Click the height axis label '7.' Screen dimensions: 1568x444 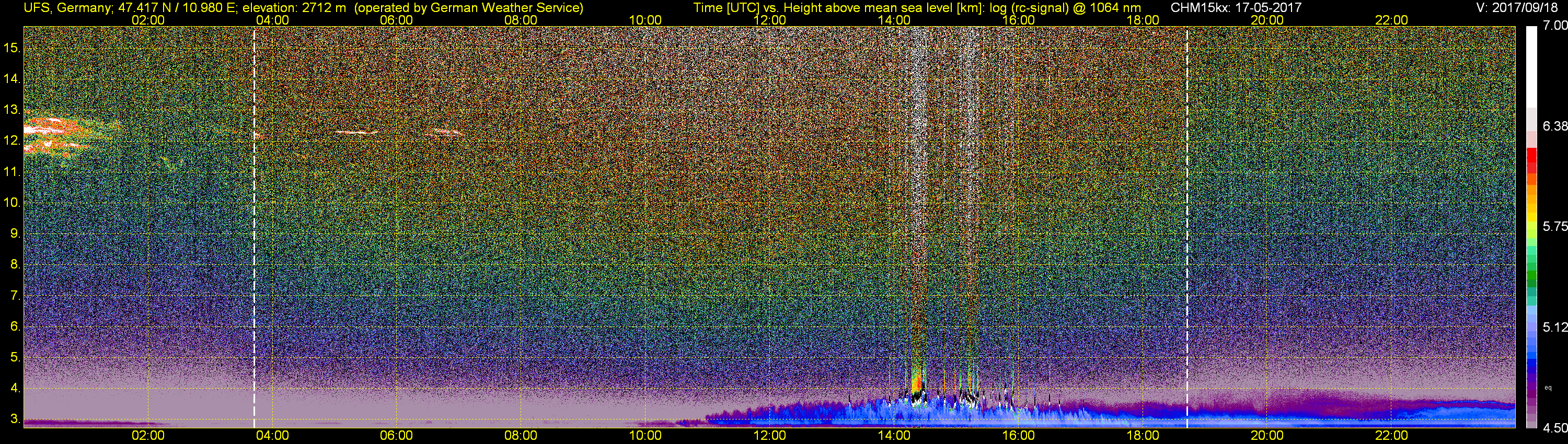point(15,296)
